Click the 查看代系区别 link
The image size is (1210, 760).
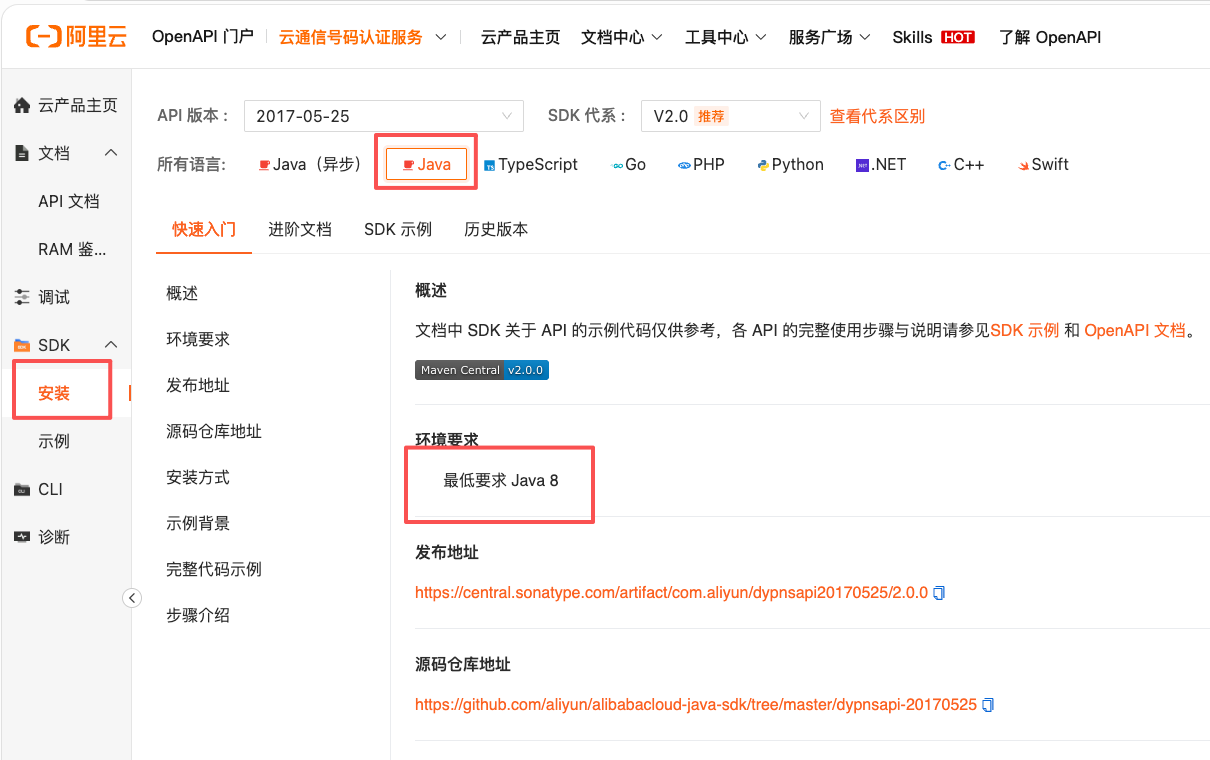877,116
